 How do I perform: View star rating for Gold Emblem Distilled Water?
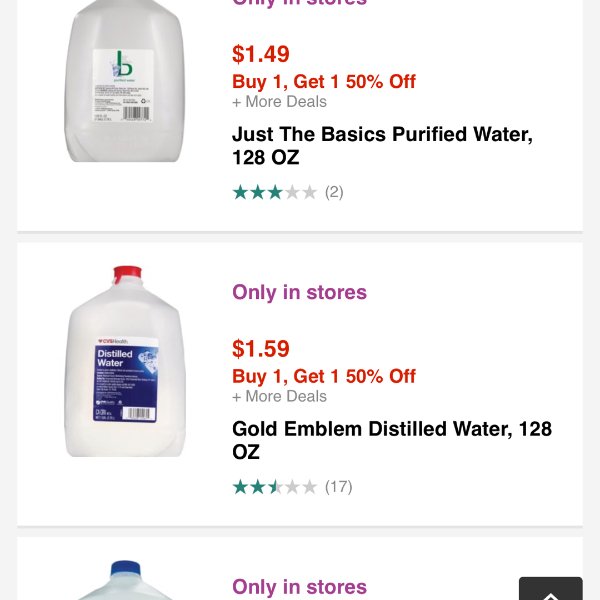[275, 487]
